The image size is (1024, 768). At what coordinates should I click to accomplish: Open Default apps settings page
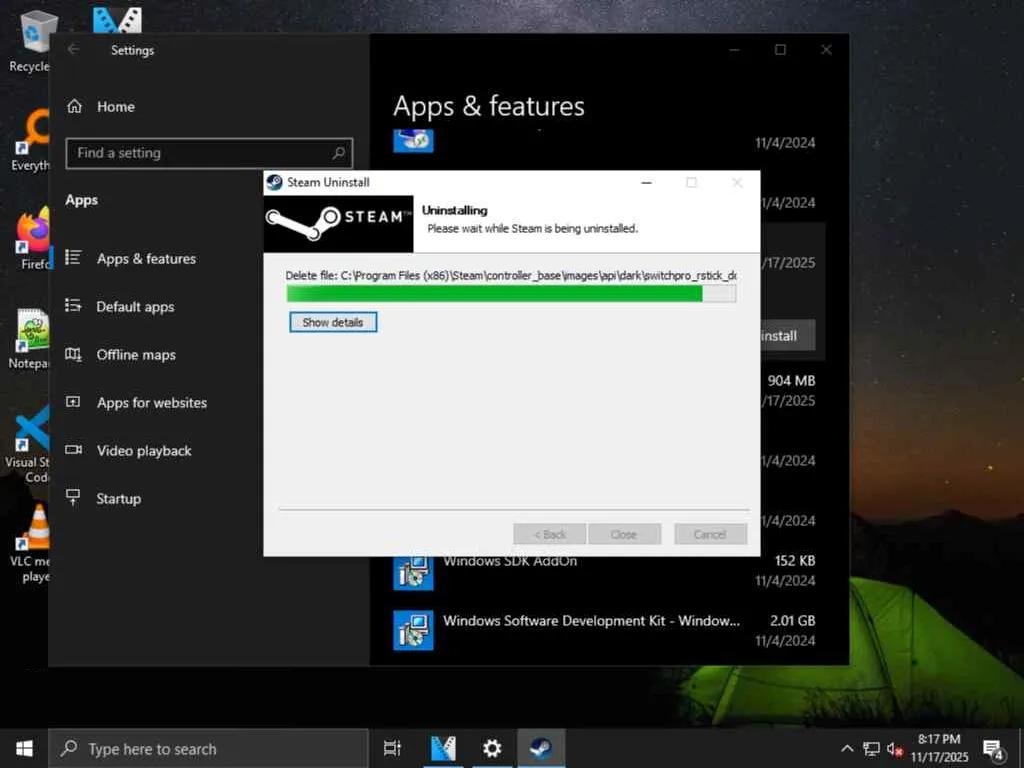coord(135,306)
